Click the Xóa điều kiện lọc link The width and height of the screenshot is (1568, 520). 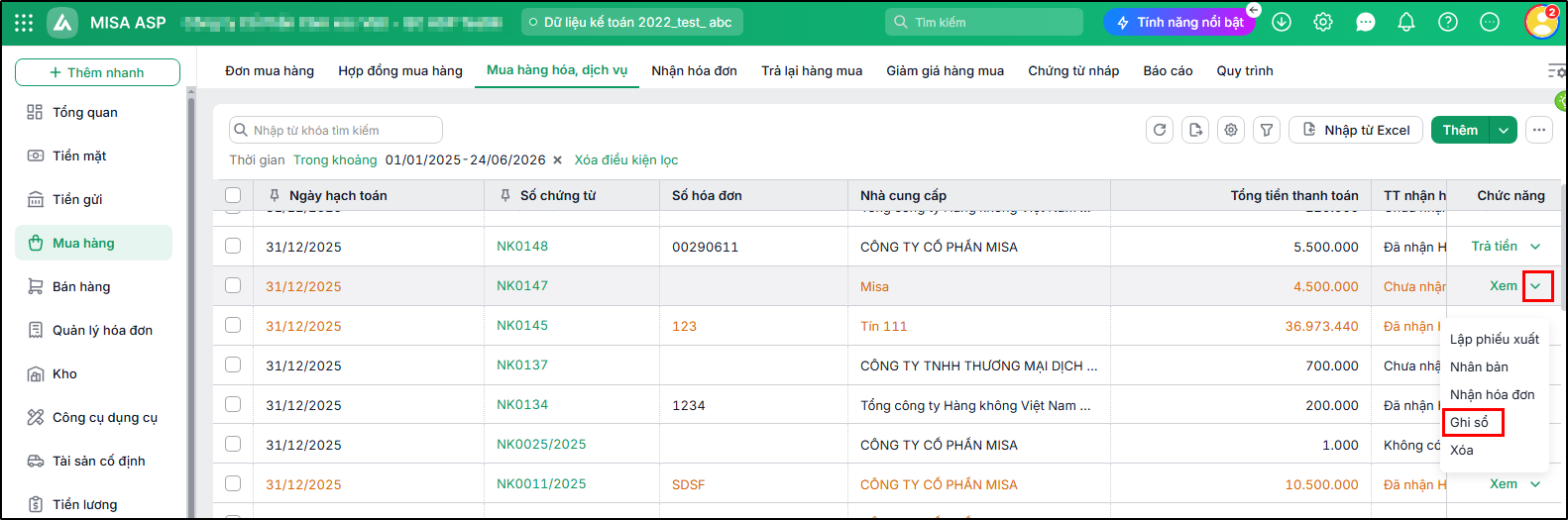(626, 159)
